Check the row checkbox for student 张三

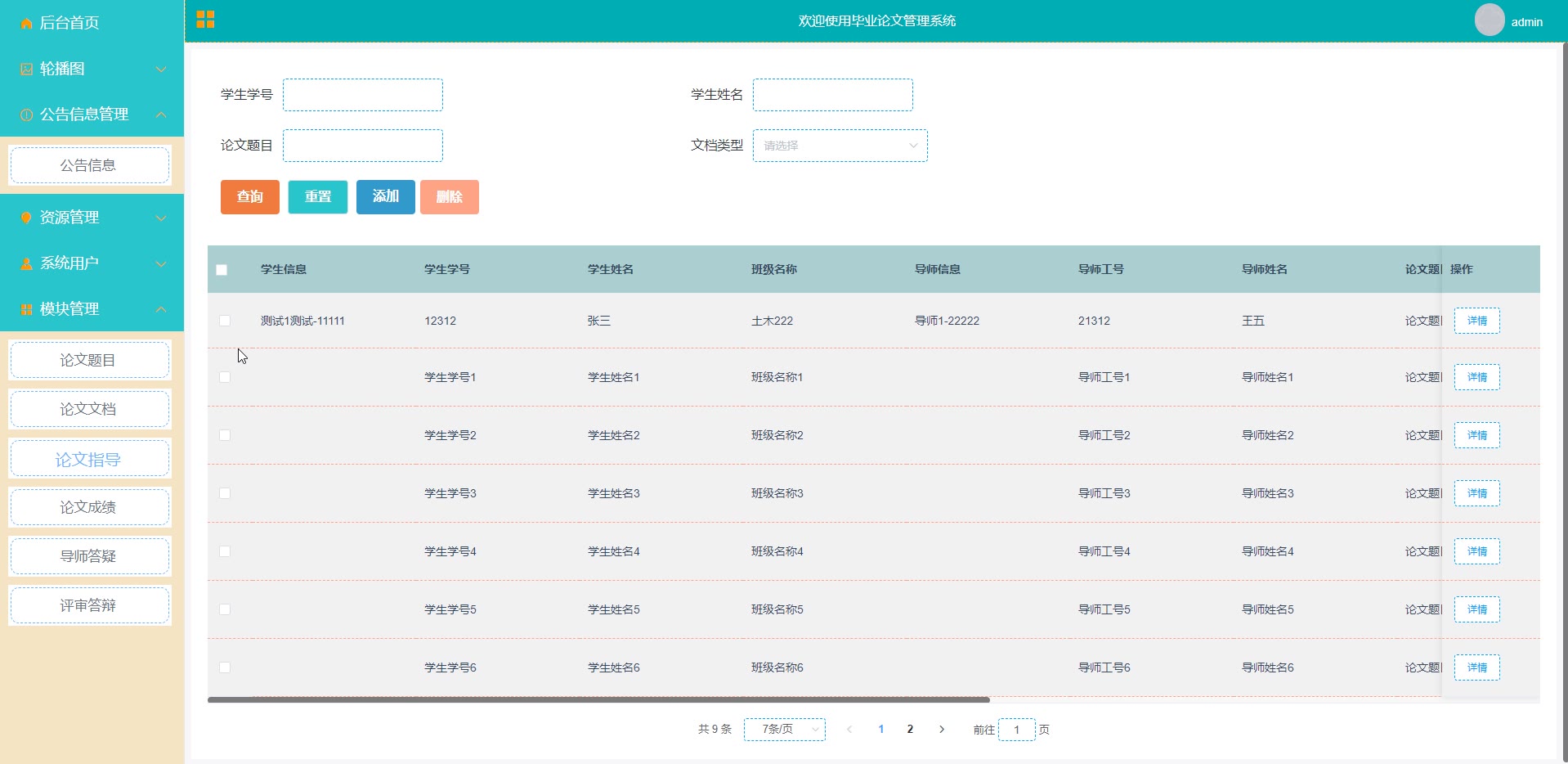point(225,321)
